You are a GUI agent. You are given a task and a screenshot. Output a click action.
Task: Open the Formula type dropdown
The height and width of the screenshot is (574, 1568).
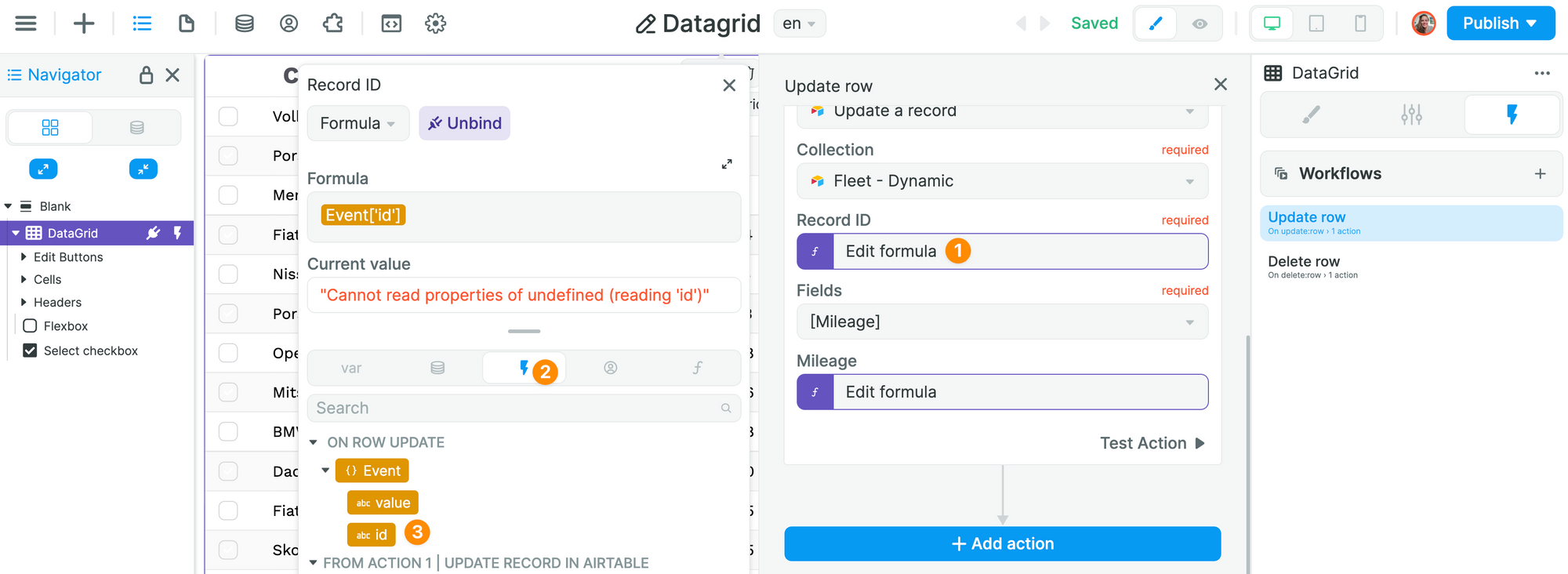(358, 123)
